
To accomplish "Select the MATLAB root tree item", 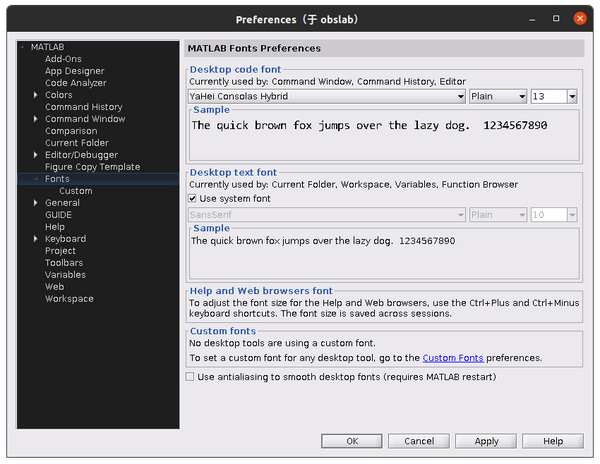I will click(47, 47).
